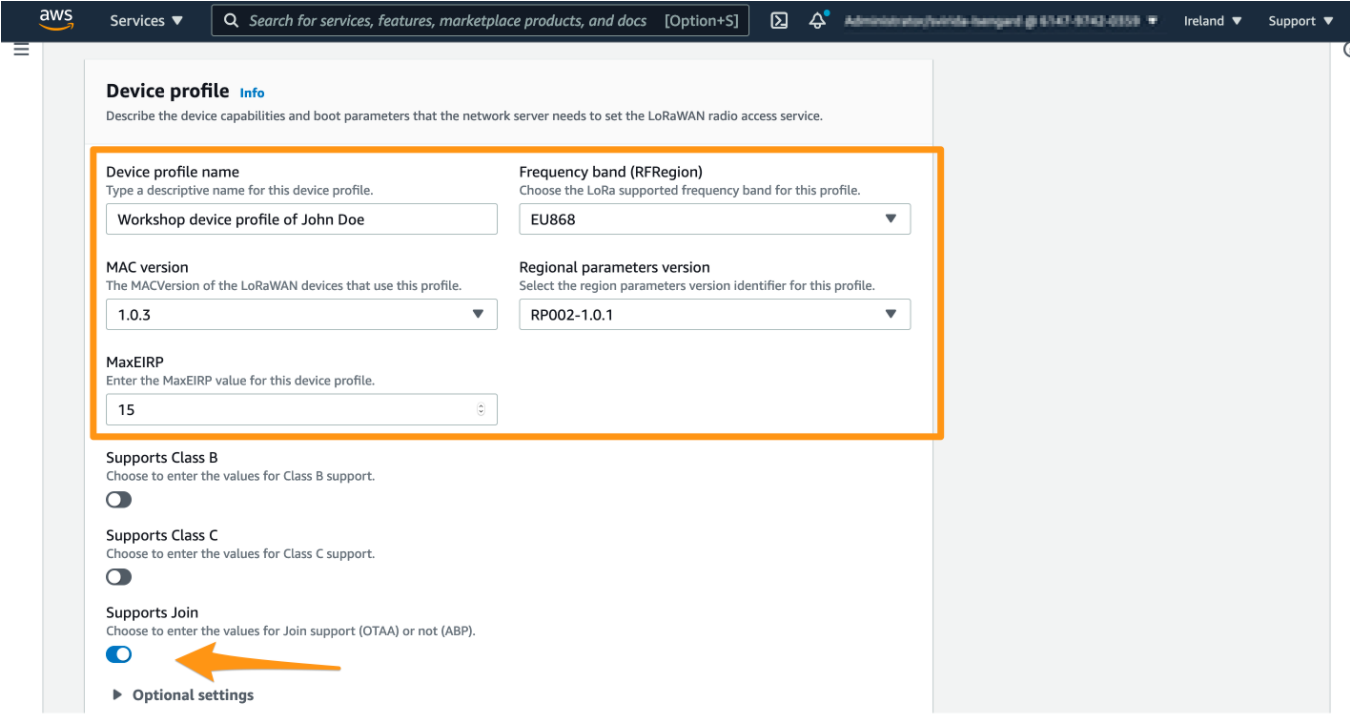Image resolution: width=1350 pixels, height=722 pixels.
Task: Click the AWS logo home icon
Action: pos(56,20)
